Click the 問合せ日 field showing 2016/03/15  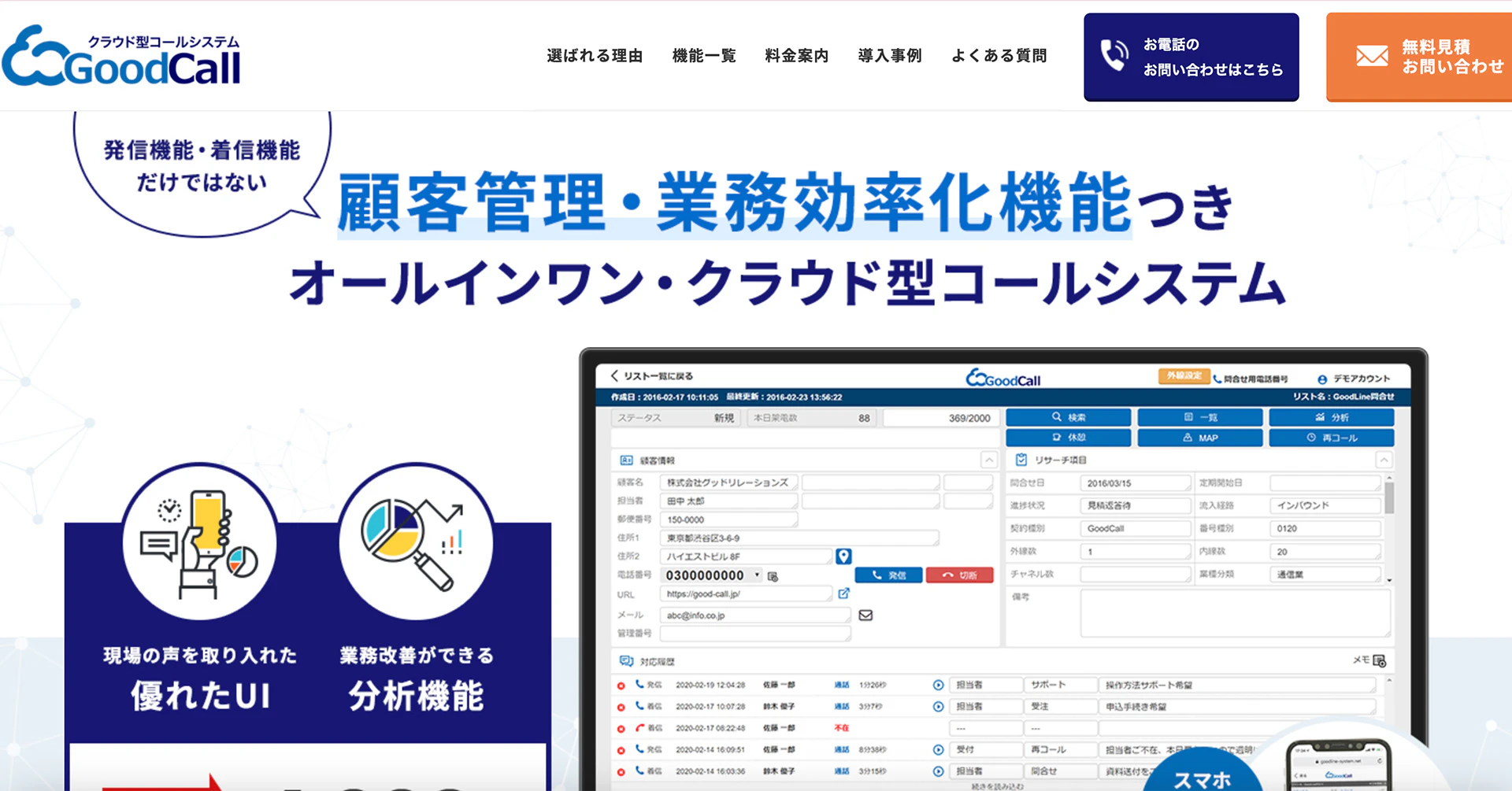[x=1136, y=483]
